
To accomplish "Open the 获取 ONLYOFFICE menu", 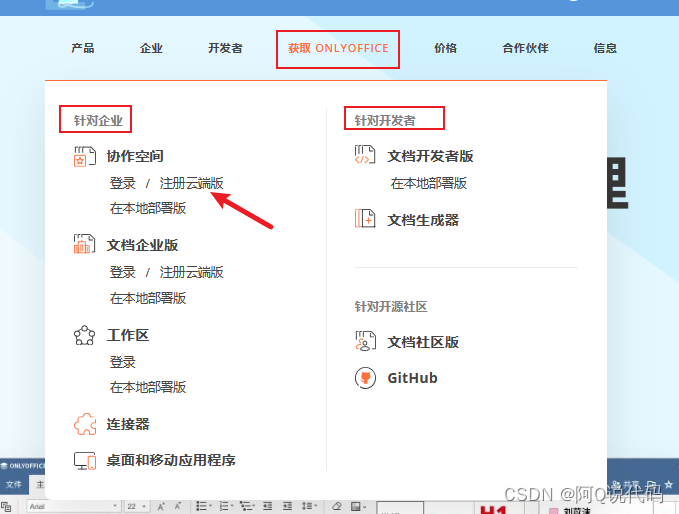I will (x=338, y=48).
